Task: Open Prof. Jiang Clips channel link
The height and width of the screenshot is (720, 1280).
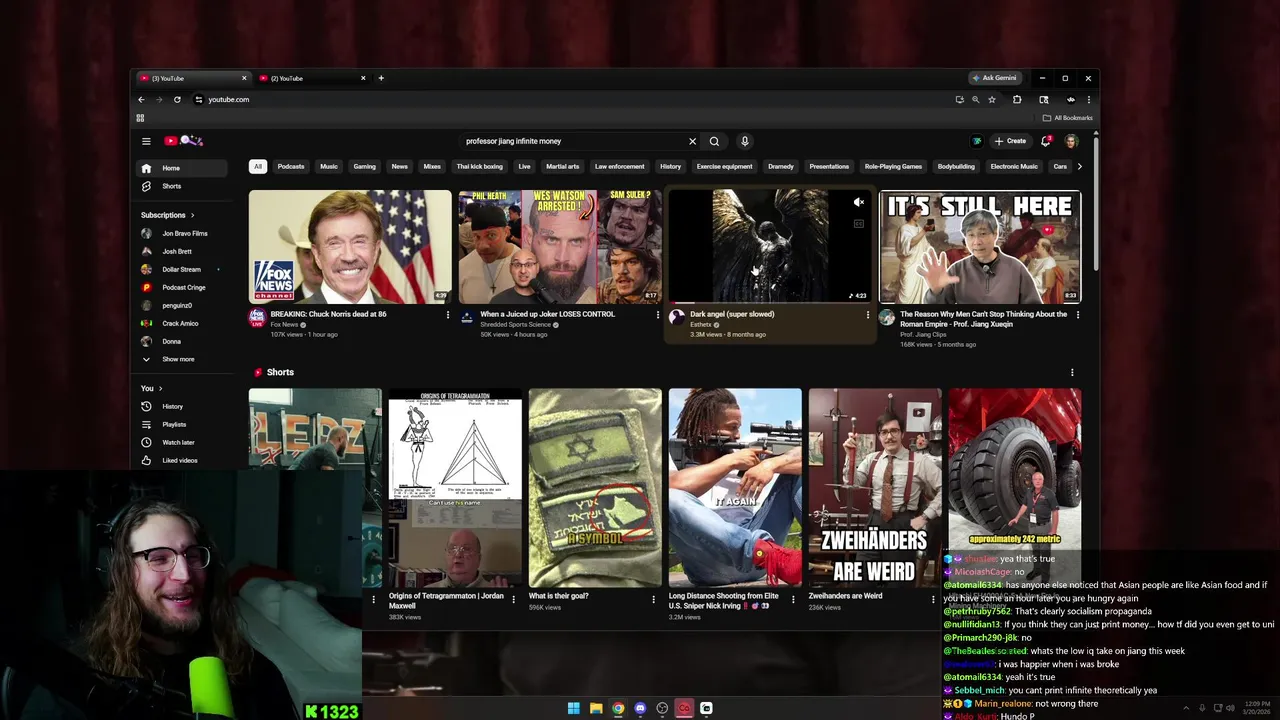Action: (923, 334)
